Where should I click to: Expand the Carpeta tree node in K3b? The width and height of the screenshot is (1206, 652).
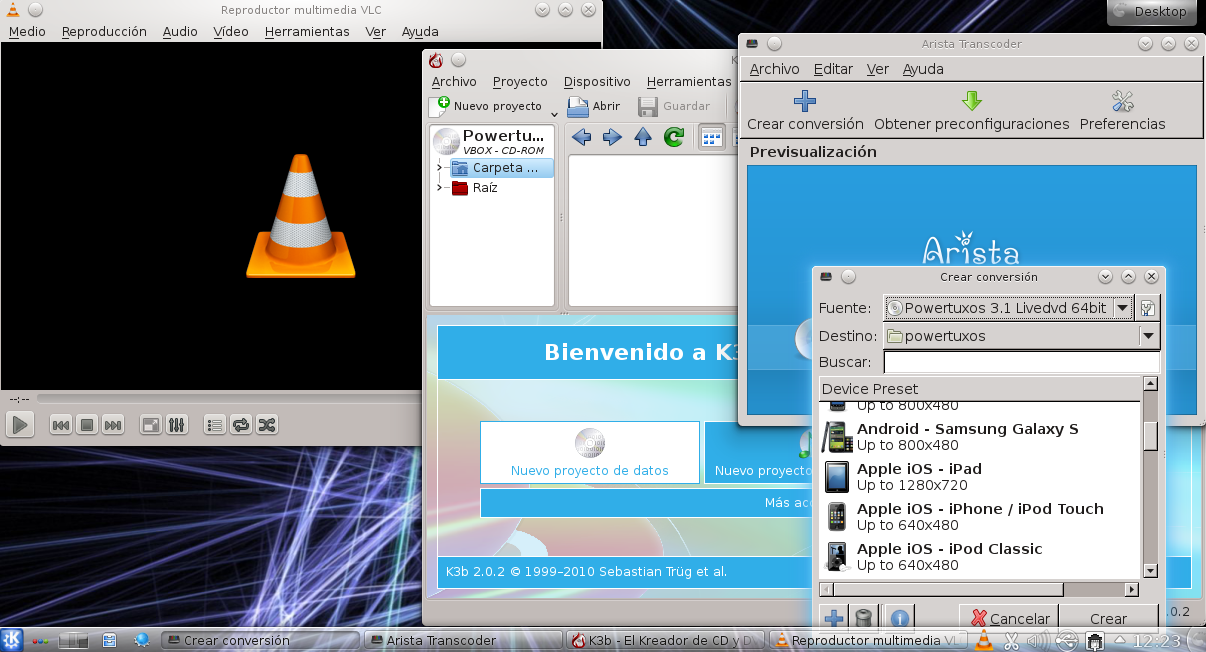(439, 167)
